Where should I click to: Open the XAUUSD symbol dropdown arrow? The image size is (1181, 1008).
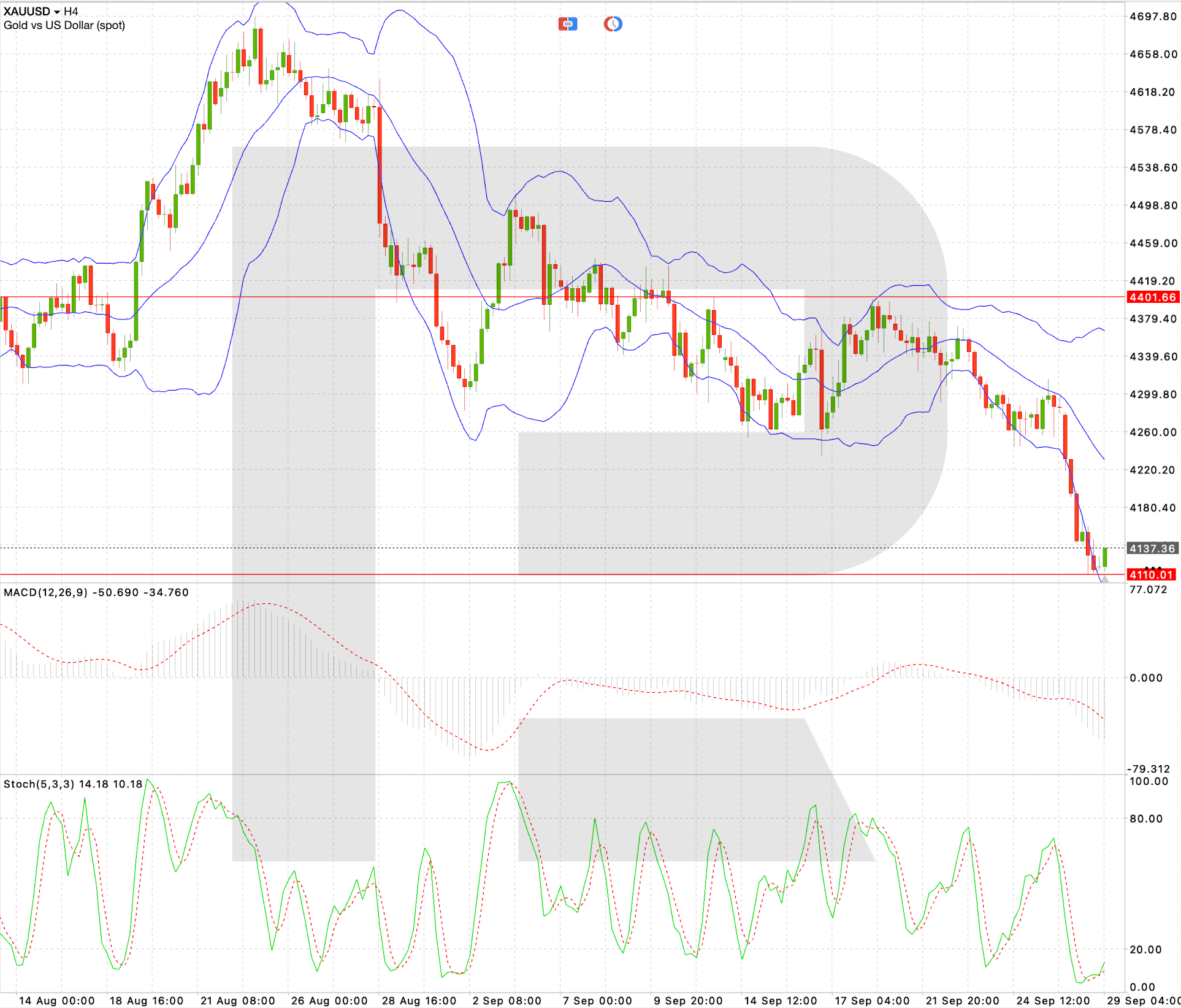click(57, 12)
